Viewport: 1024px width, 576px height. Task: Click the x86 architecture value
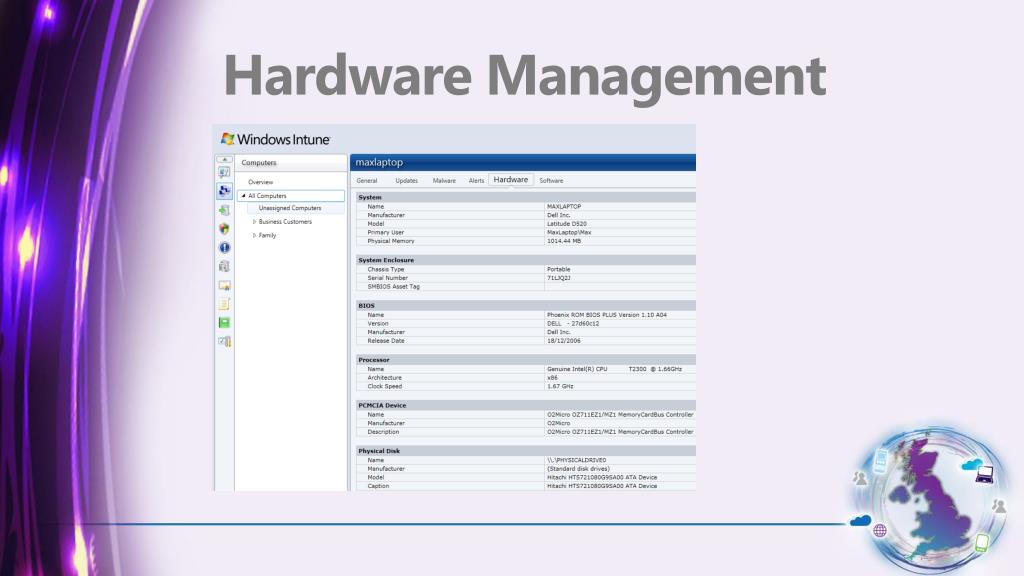(552, 378)
